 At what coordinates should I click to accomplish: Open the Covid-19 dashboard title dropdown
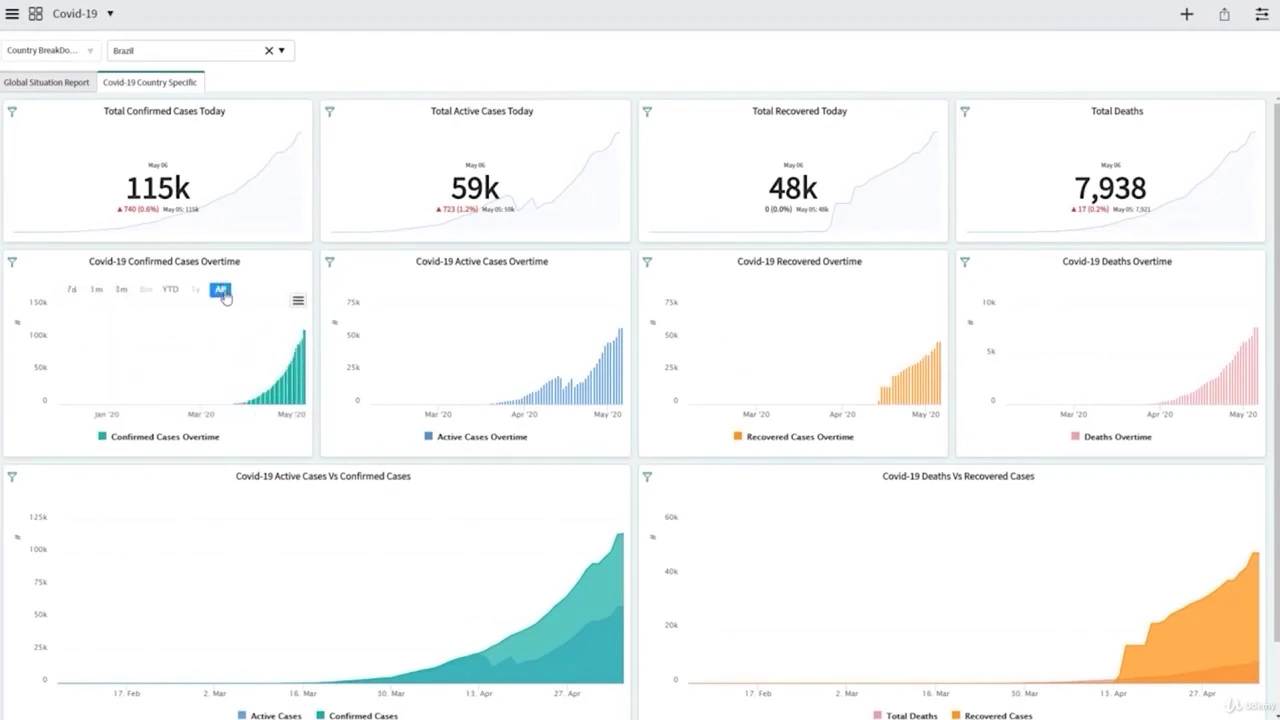pos(108,13)
